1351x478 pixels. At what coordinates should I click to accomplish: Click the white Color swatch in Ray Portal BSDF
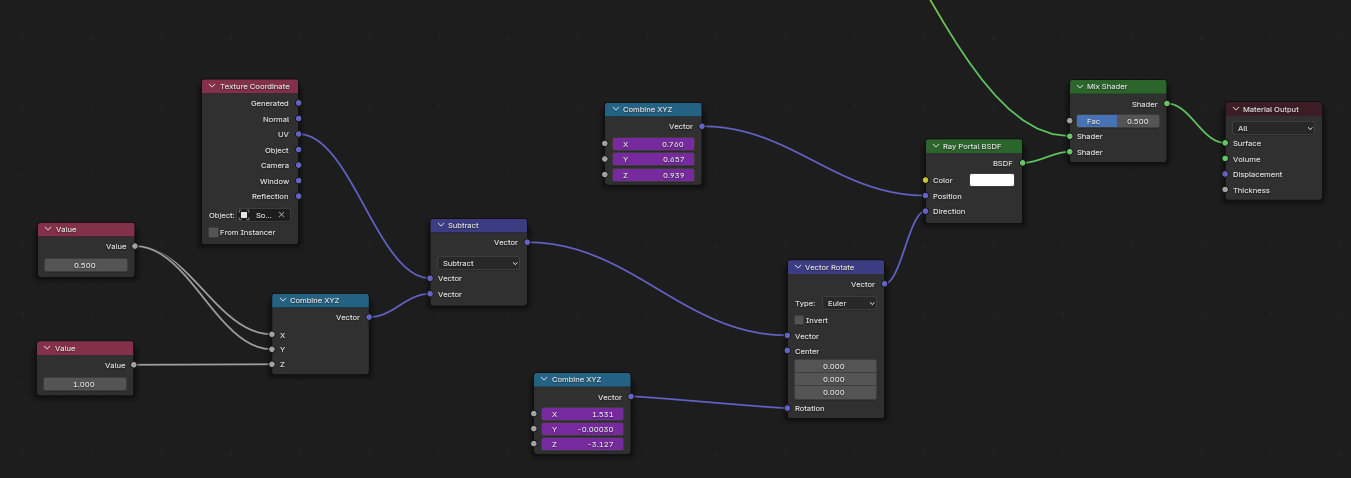point(992,180)
